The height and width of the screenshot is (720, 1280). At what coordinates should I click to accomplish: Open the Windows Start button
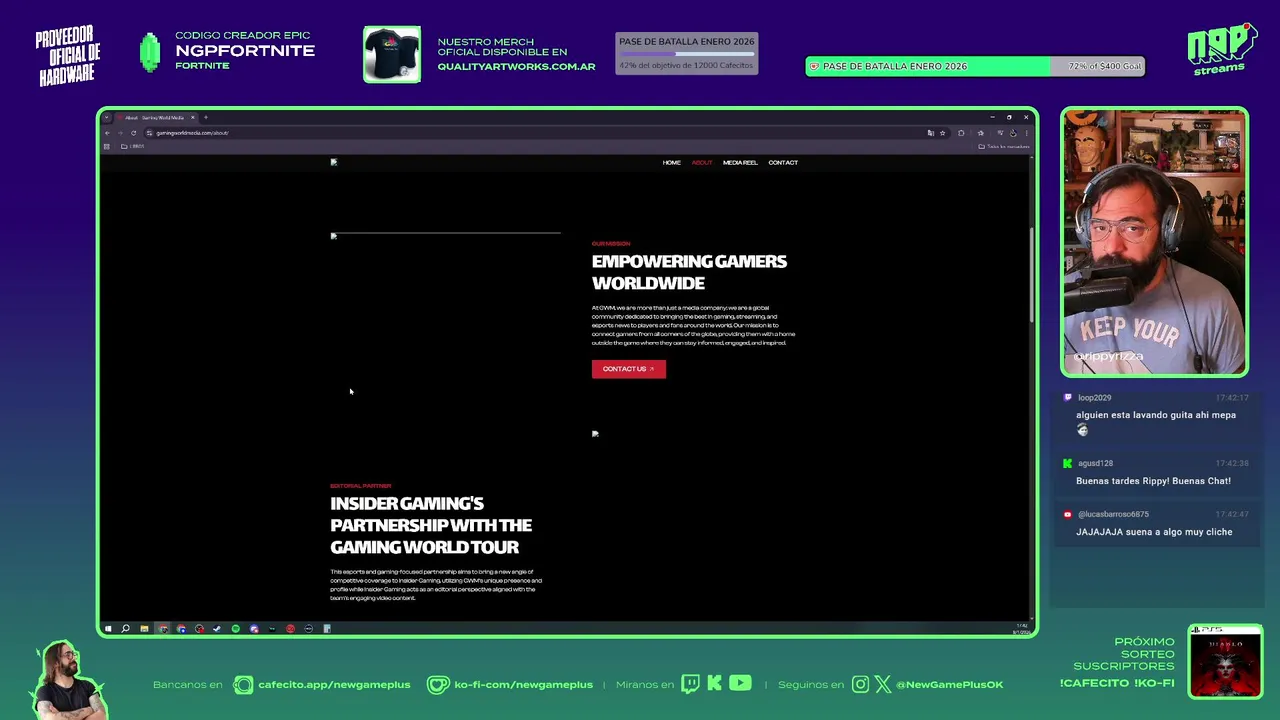tap(108, 629)
